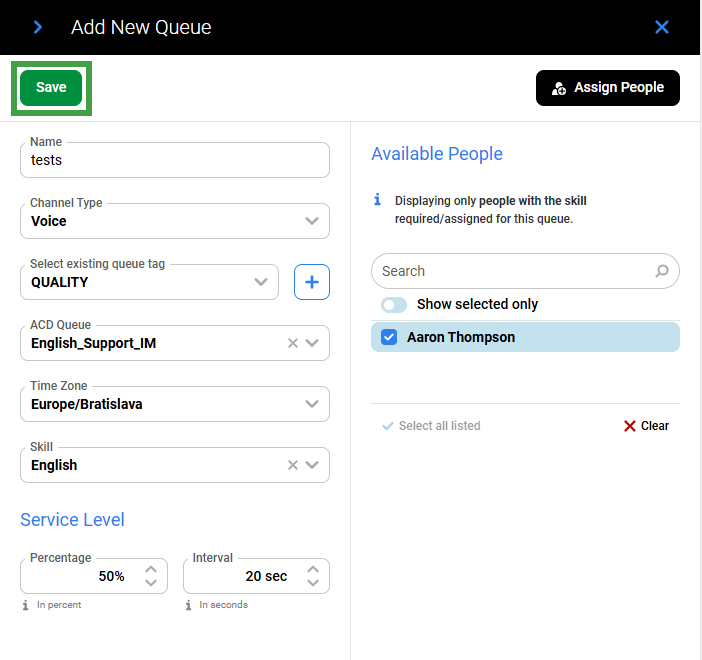702x660 pixels.
Task: Increase Percentage using the up arrow
Action: (x=150, y=569)
